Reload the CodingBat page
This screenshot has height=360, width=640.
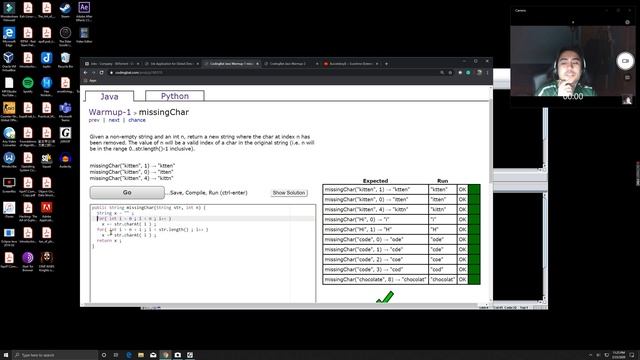[101, 73]
